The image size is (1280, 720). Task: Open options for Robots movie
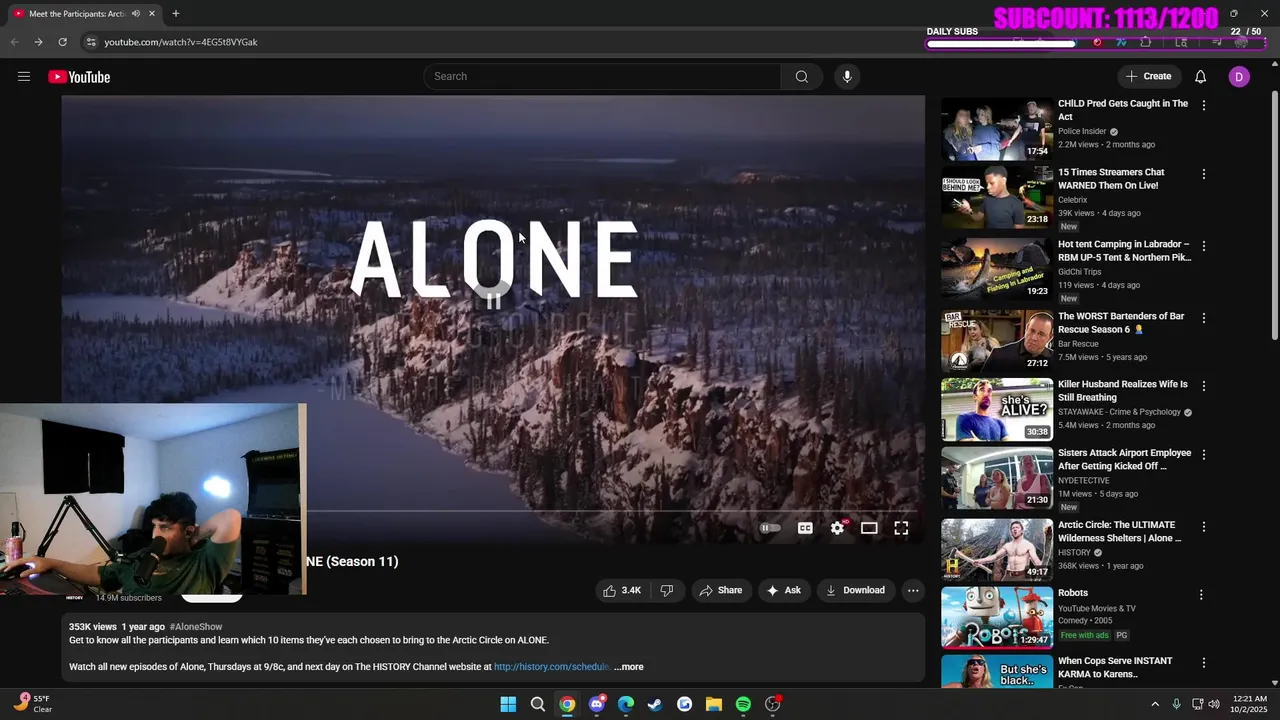point(1201,595)
